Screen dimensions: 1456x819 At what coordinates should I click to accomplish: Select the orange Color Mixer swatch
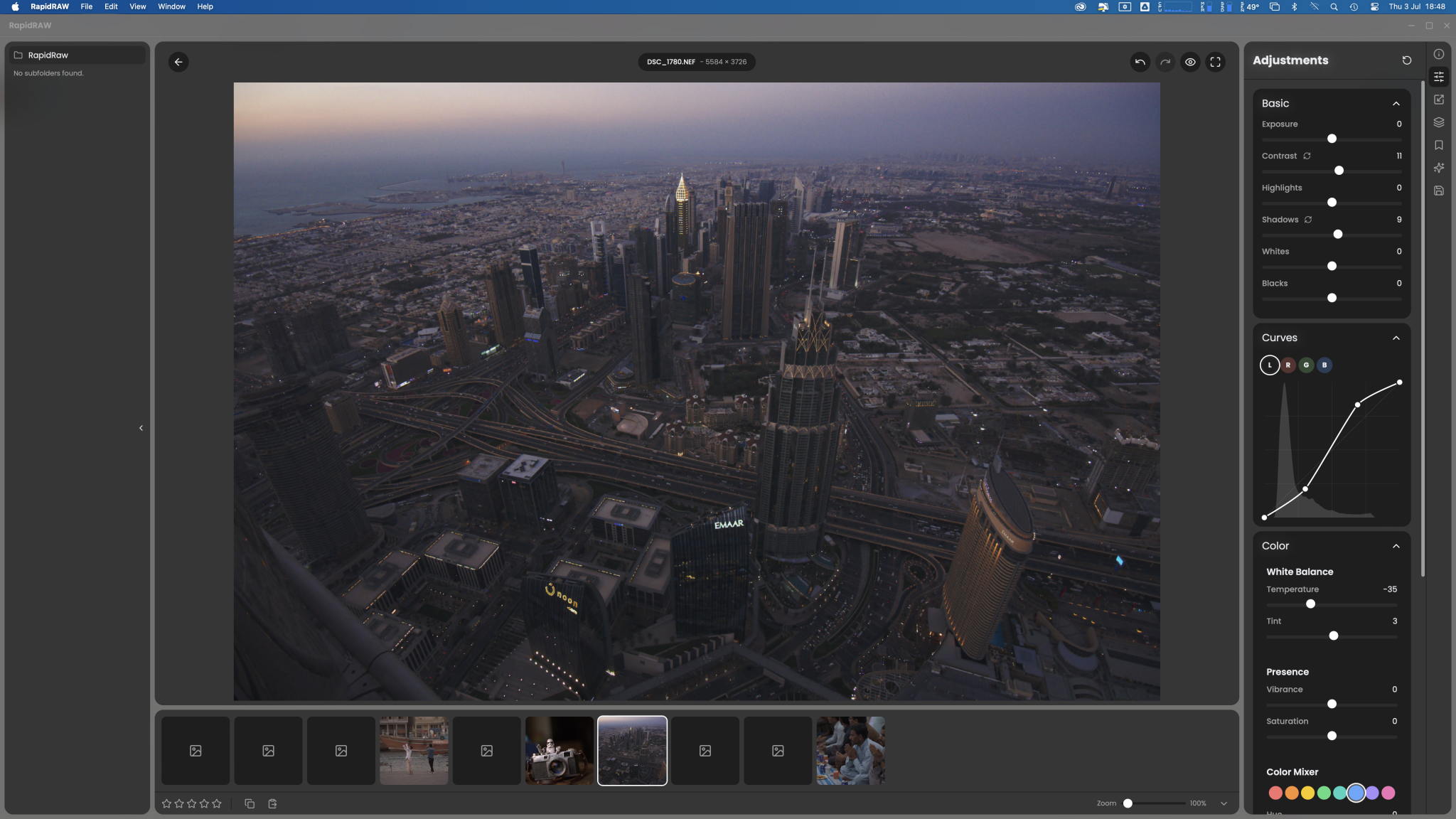[x=1292, y=793]
